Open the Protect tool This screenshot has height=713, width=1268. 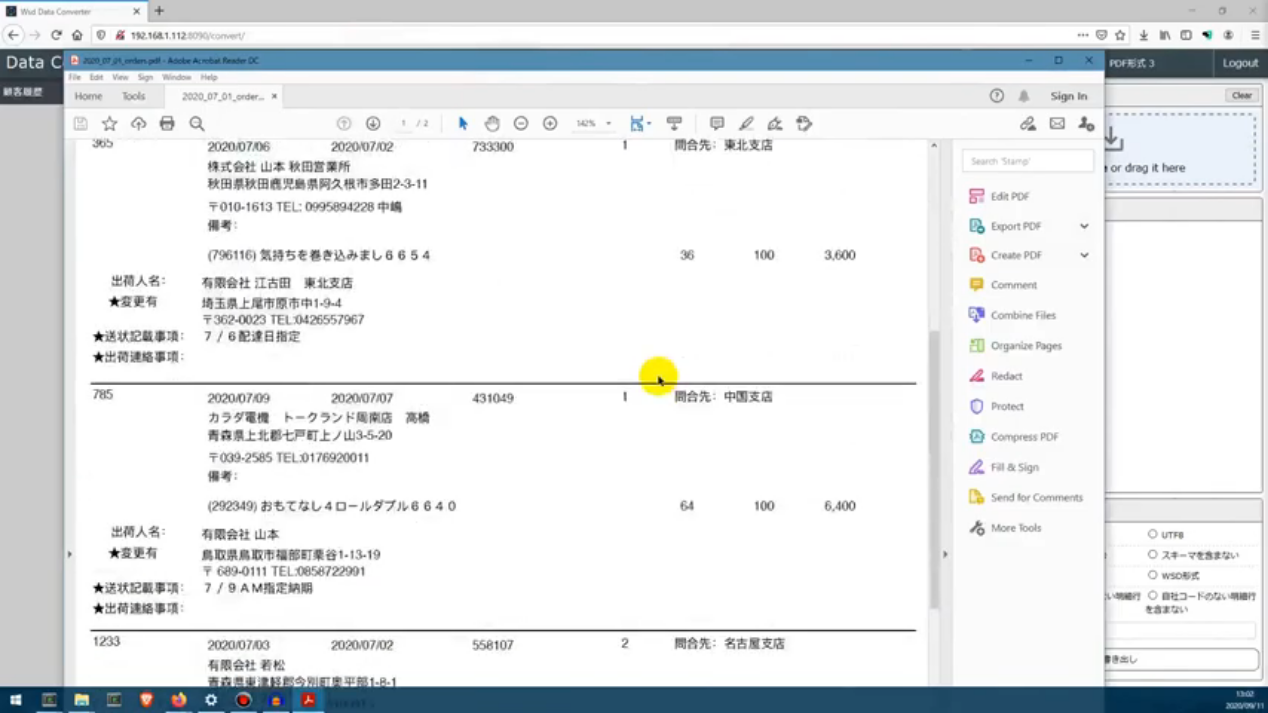[x=1006, y=407]
